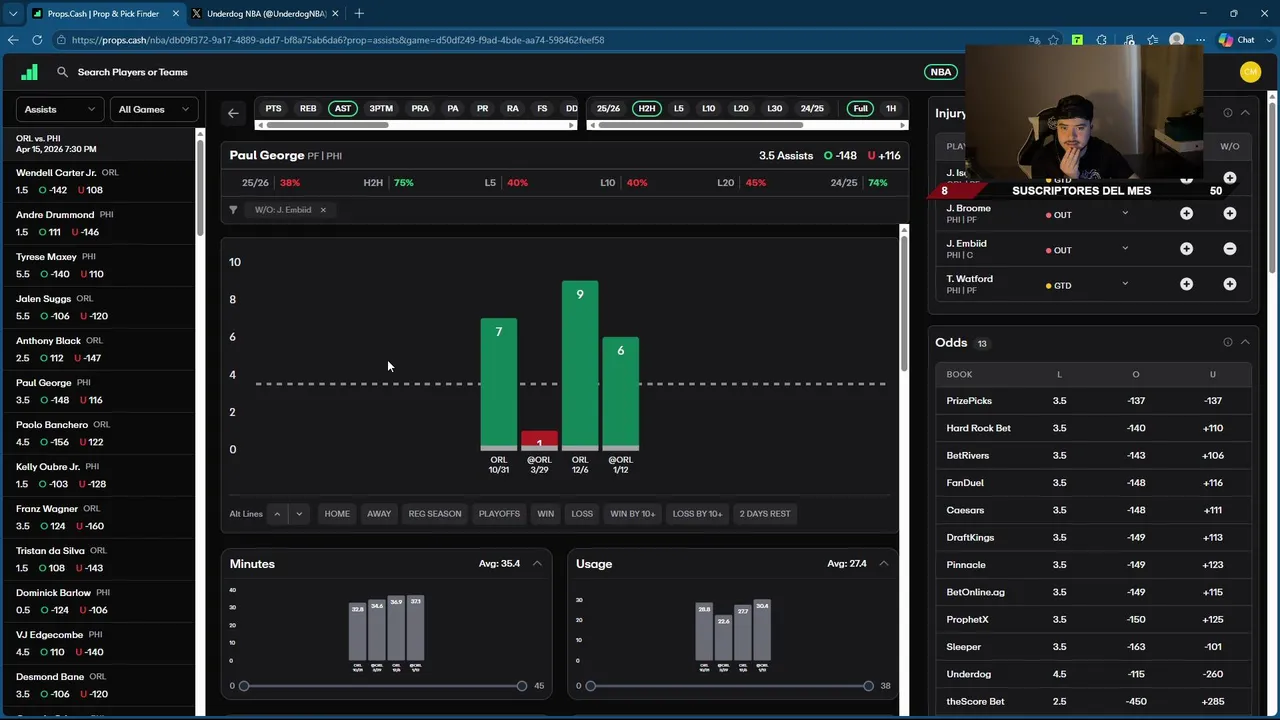The image size is (1280, 720).
Task: Click the W/O plus icon for T. Watford
Action: [x=1230, y=284]
